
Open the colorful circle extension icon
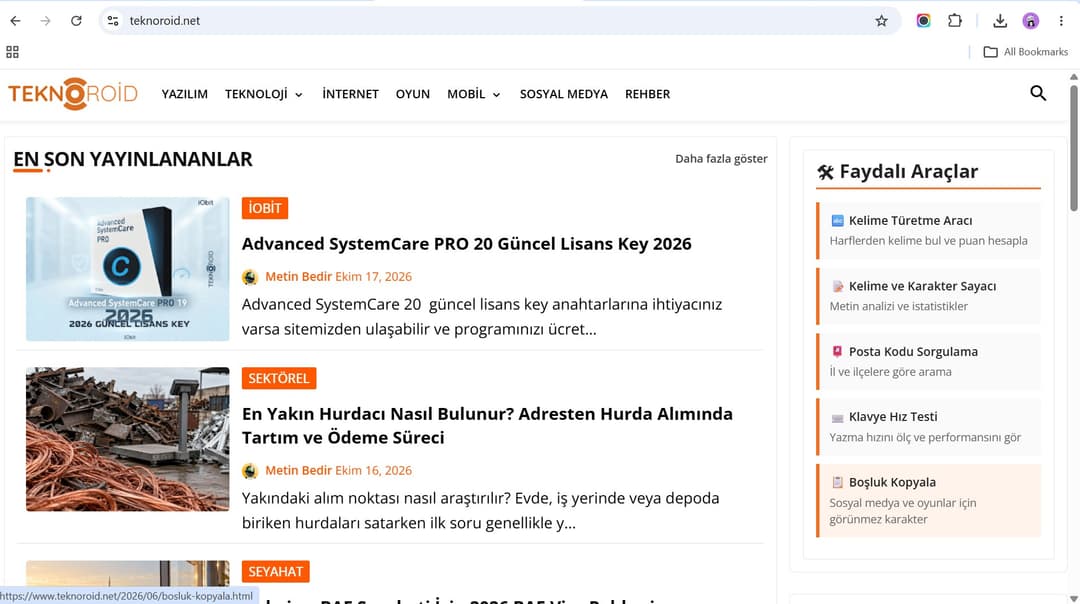[x=924, y=21]
